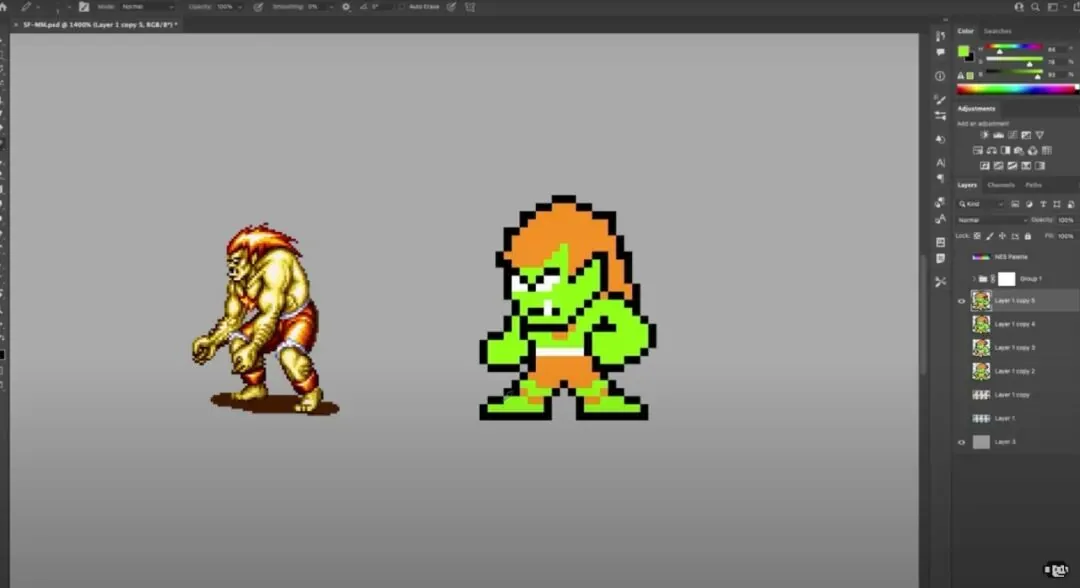Open the pencil Mode dropdown
The height and width of the screenshot is (588, 1080).
click(147, 7)
